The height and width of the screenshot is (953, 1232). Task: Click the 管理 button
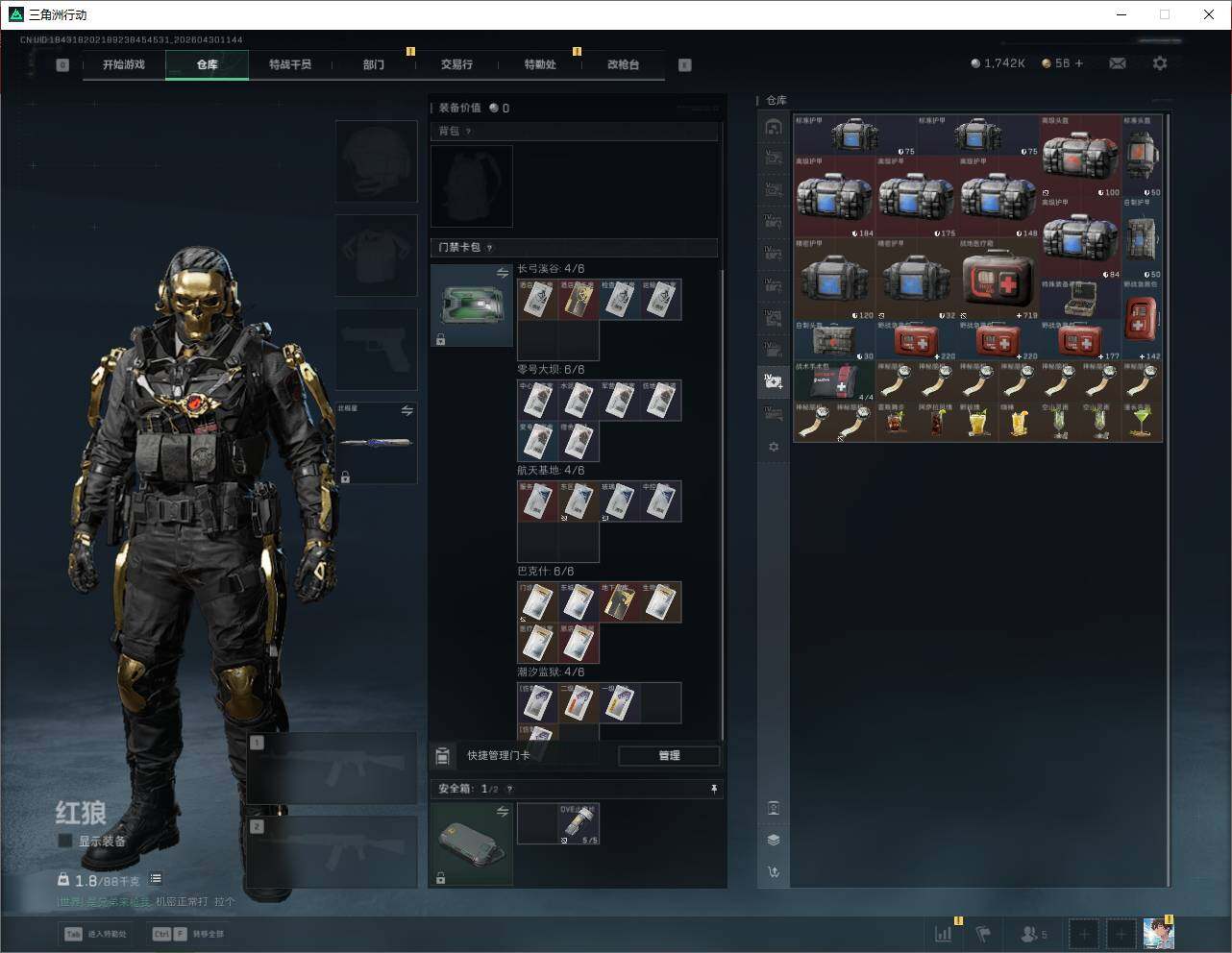point(669,756)
